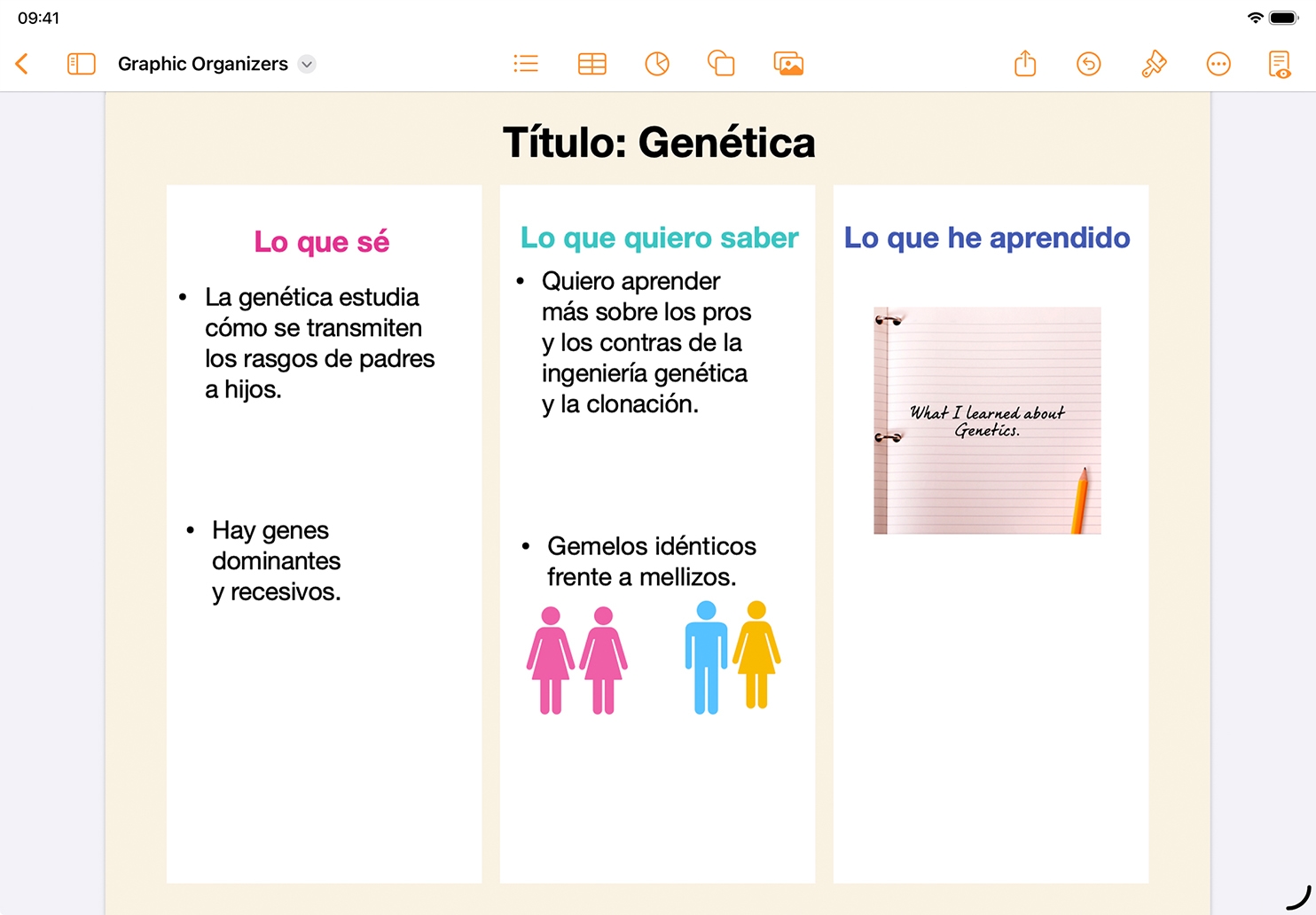Tap the back arrow to exit document

tap(22, 64)
